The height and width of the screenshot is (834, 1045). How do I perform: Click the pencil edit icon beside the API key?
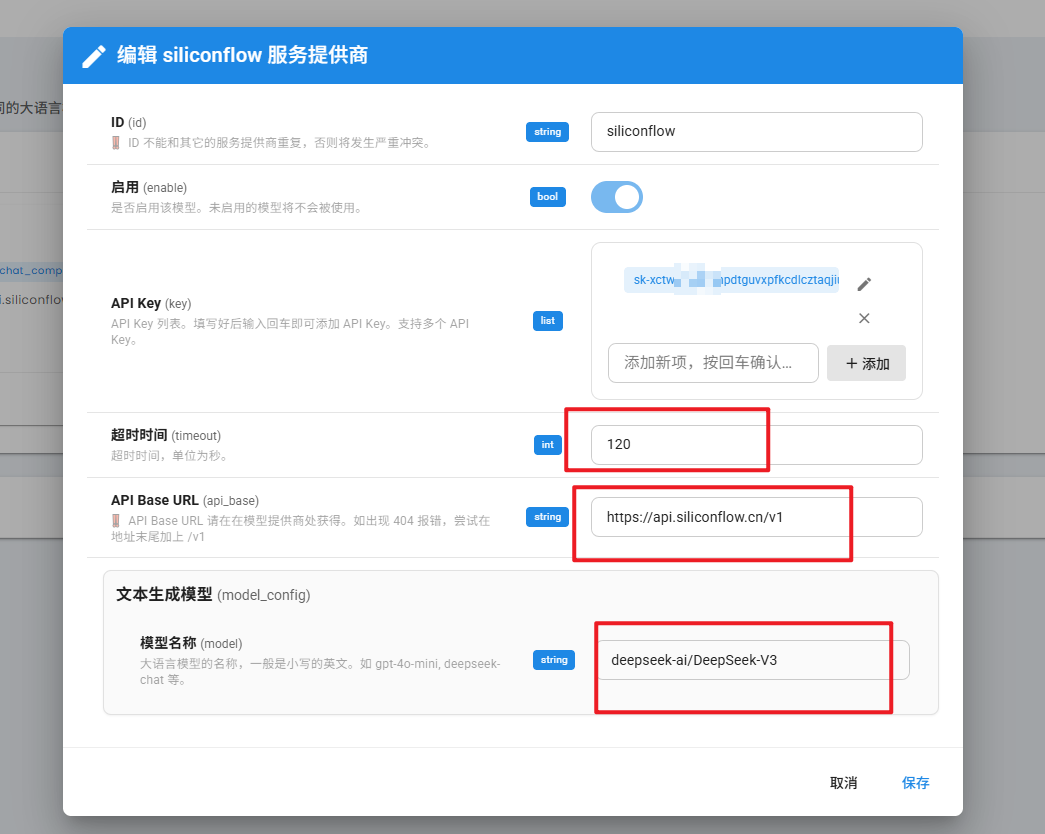[864, 284]
